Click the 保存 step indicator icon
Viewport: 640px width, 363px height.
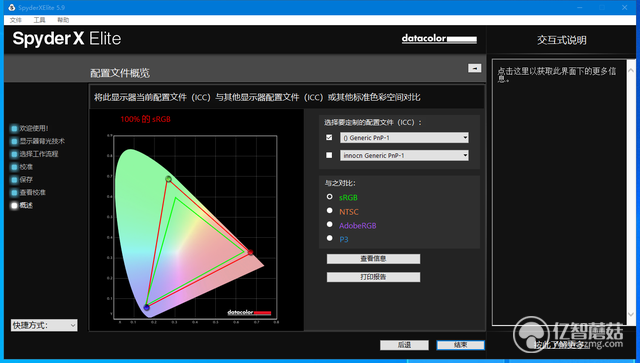point(14,180)
